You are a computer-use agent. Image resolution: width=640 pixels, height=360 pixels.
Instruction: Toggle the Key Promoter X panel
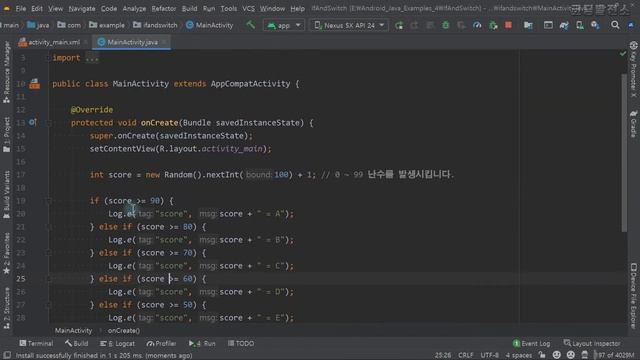[633, 69]
